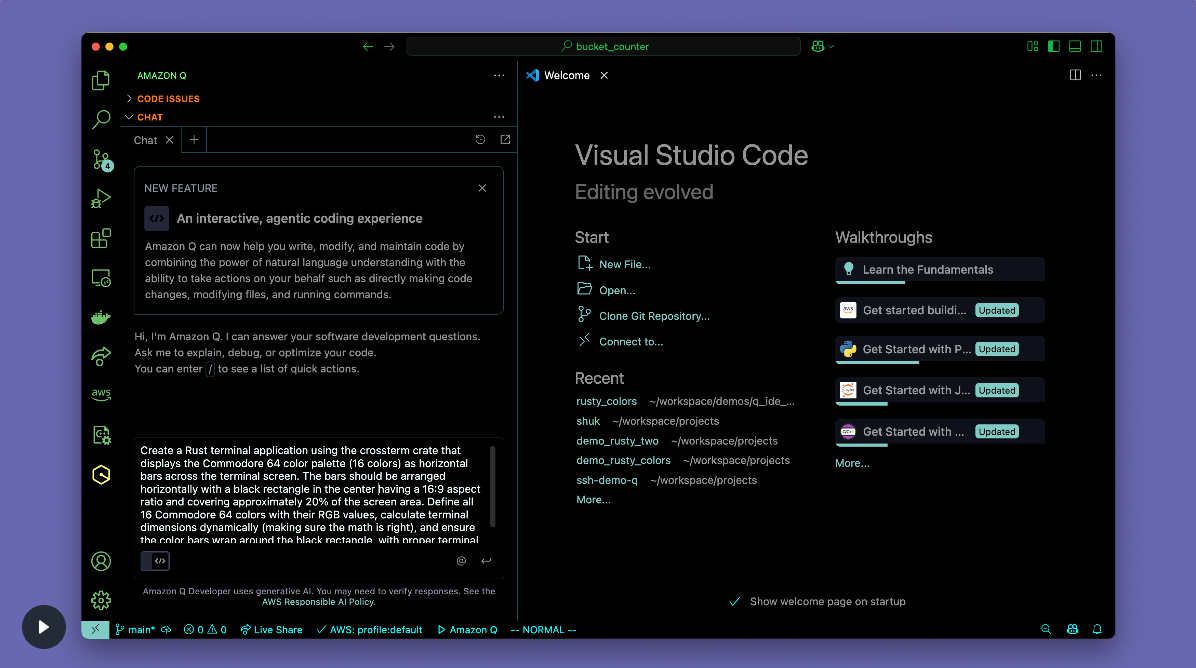This screenshot has height=668, width=1196.
Task: Click the Clone Git Repository link
Action: [x=654, y=316]
